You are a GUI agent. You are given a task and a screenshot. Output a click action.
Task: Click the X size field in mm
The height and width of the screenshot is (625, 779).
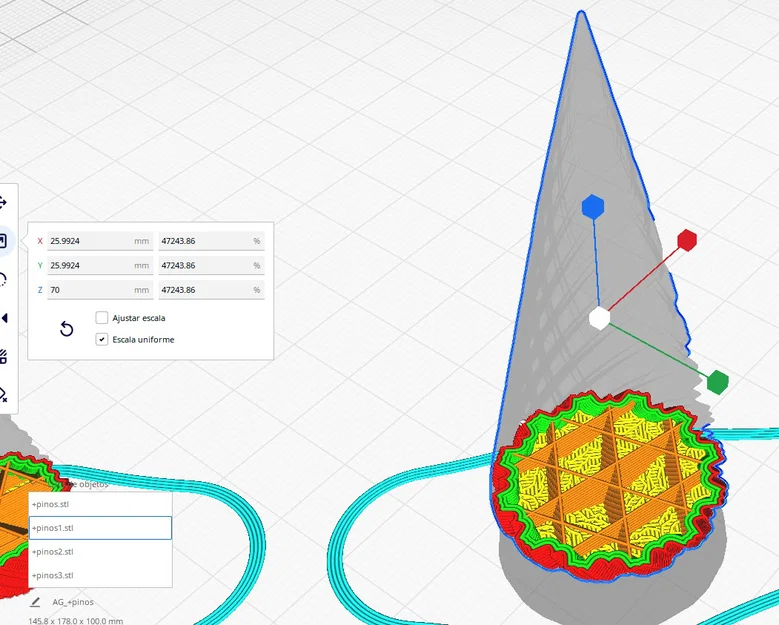tap(100, 241)
